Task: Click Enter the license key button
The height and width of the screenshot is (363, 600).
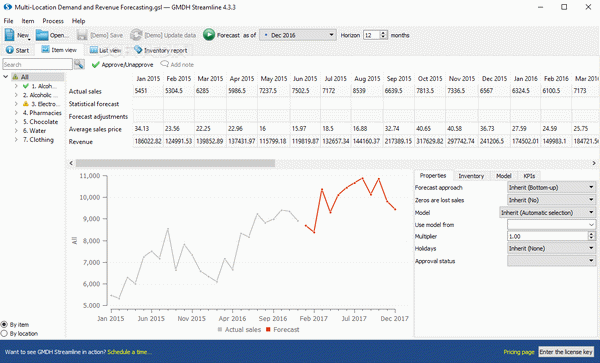Action: tap(566, 352)
